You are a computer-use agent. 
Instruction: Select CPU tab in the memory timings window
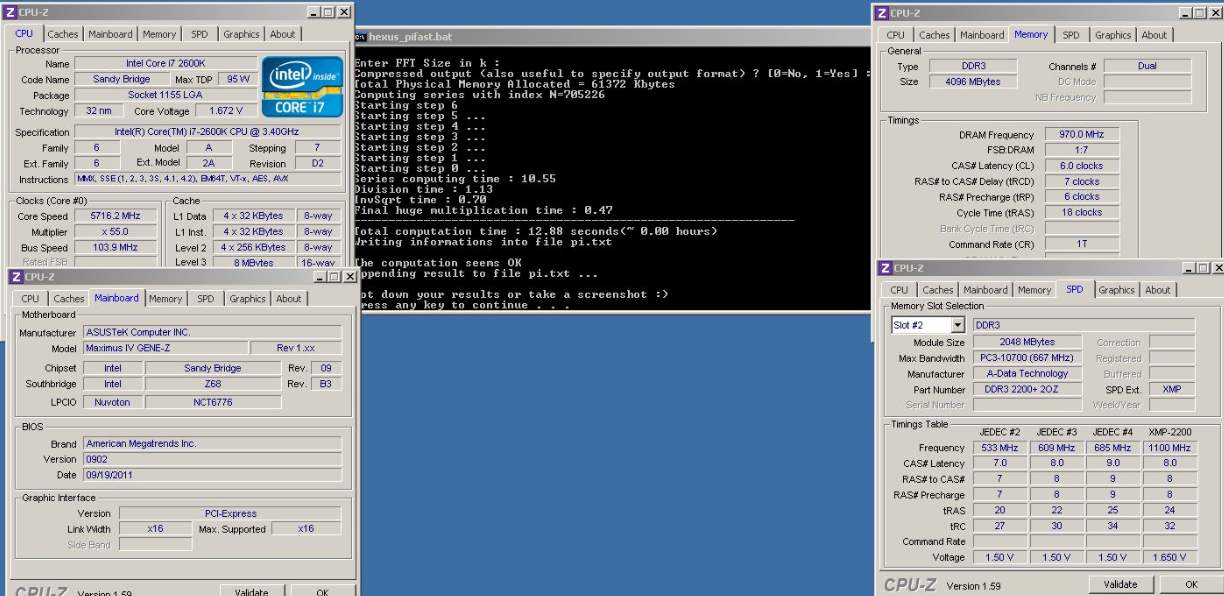pos(896,35)
